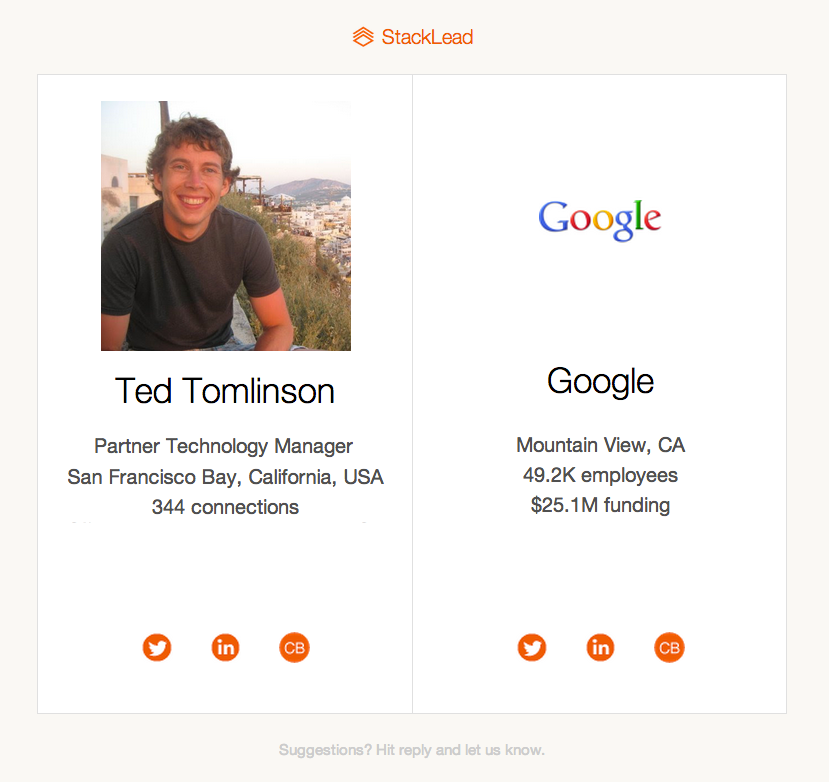
Task: Click Ted Tomlinson's profile photo
Action: click(226, 226)
